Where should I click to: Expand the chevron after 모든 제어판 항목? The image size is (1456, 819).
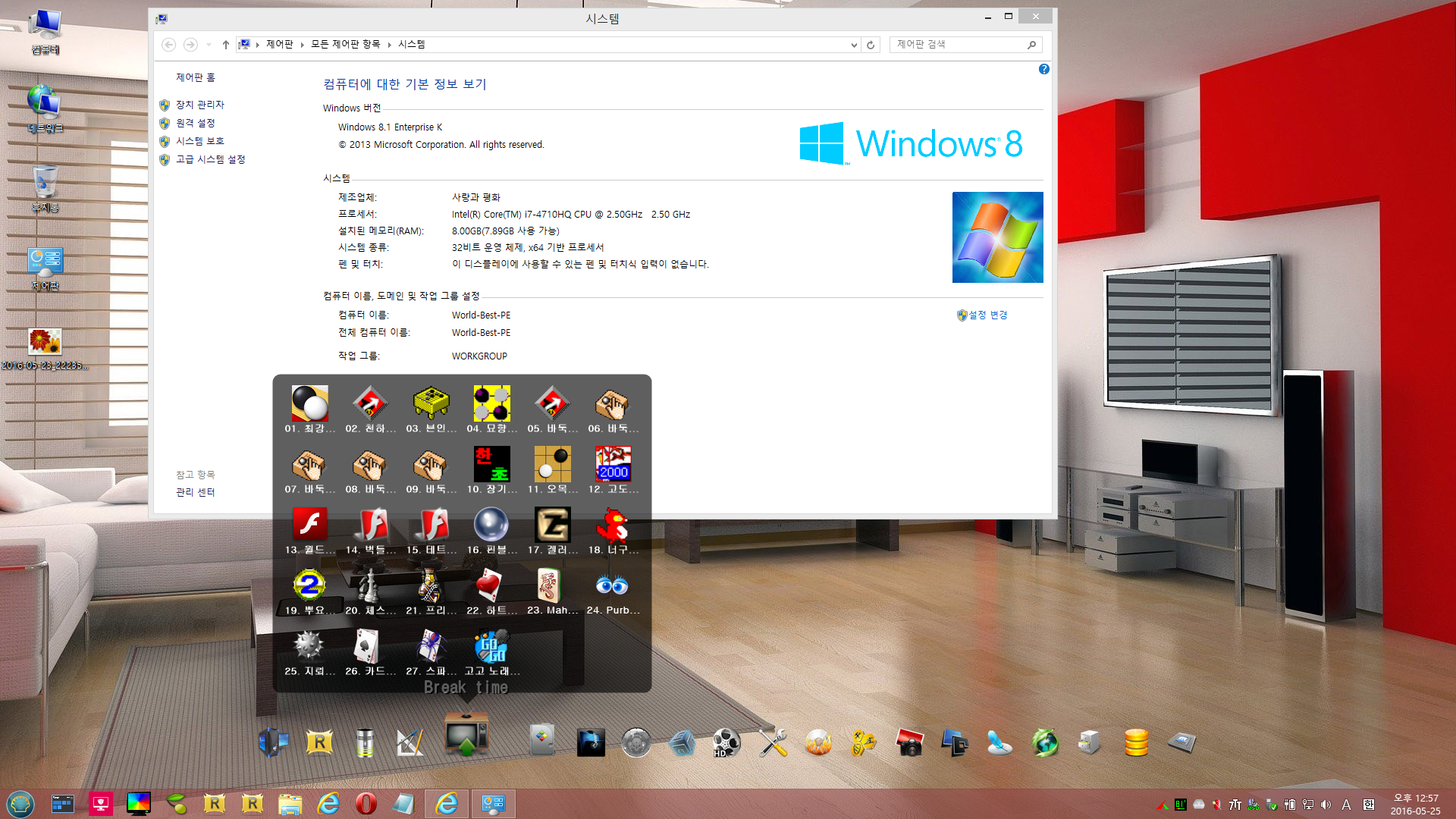point(389,45)
